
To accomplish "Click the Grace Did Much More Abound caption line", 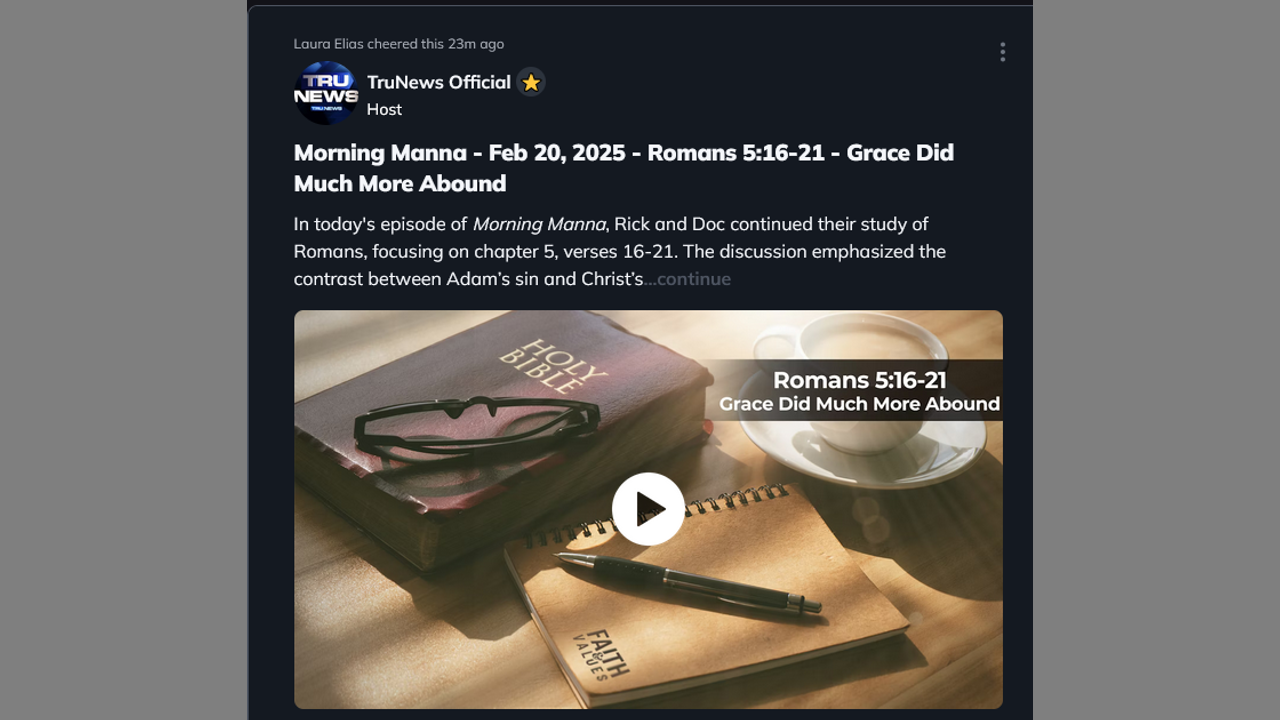I will 859,404.
